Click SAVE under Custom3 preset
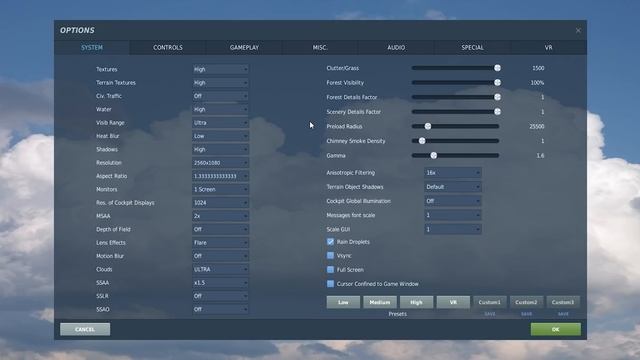Image resolution: width=640 pixels, height=360 pixels. click(x=563, y=314)
